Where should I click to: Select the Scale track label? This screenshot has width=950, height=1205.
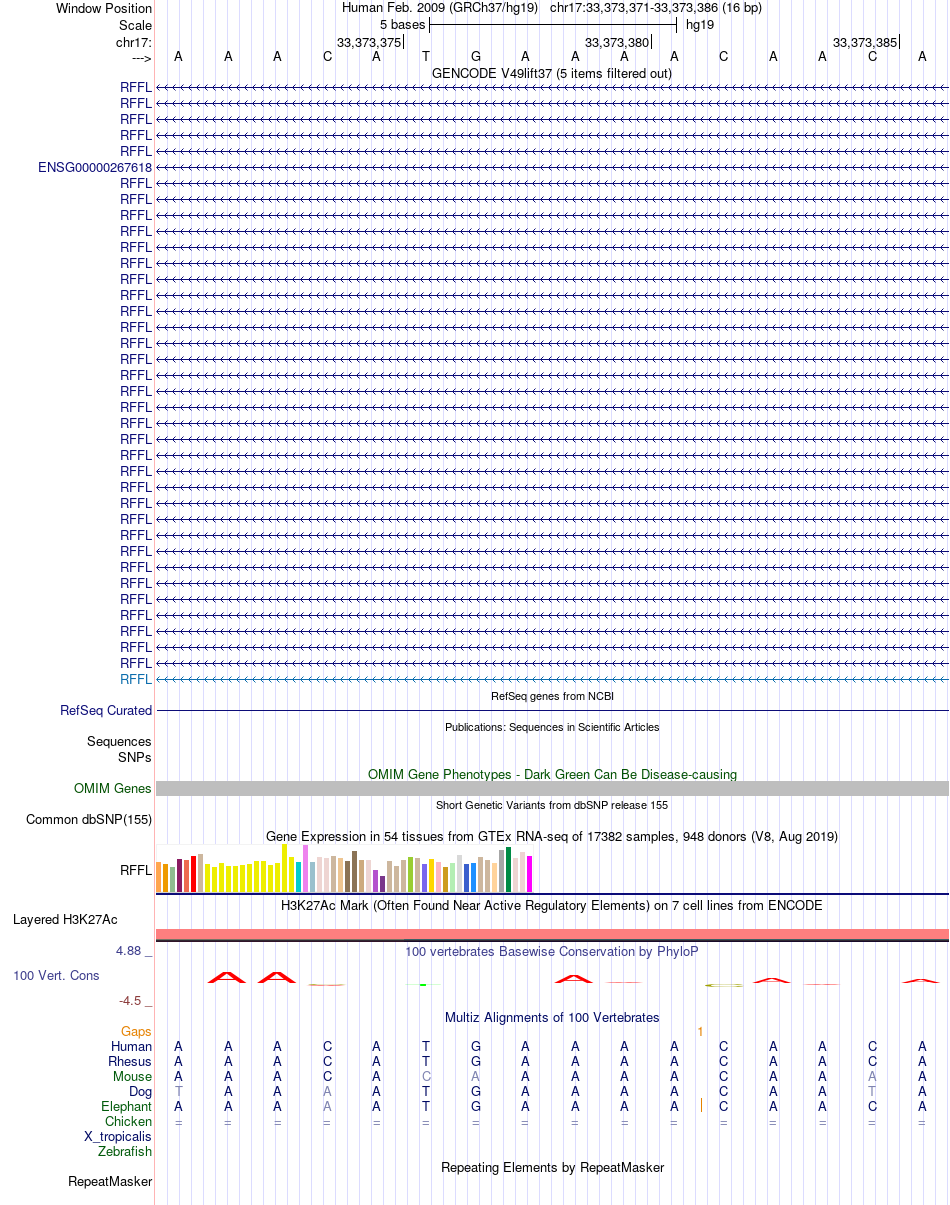pyautogui.click(x=135, y=25)
